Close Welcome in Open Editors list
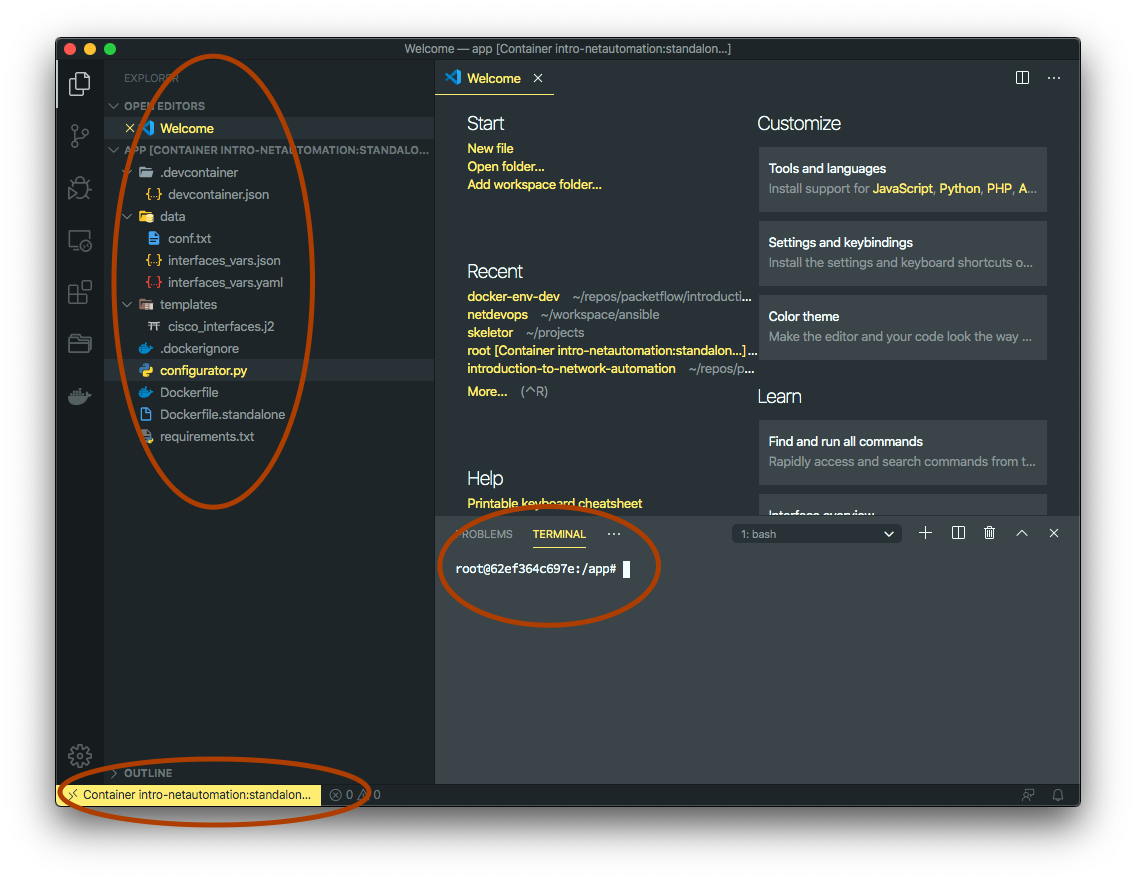 point(130,128)
